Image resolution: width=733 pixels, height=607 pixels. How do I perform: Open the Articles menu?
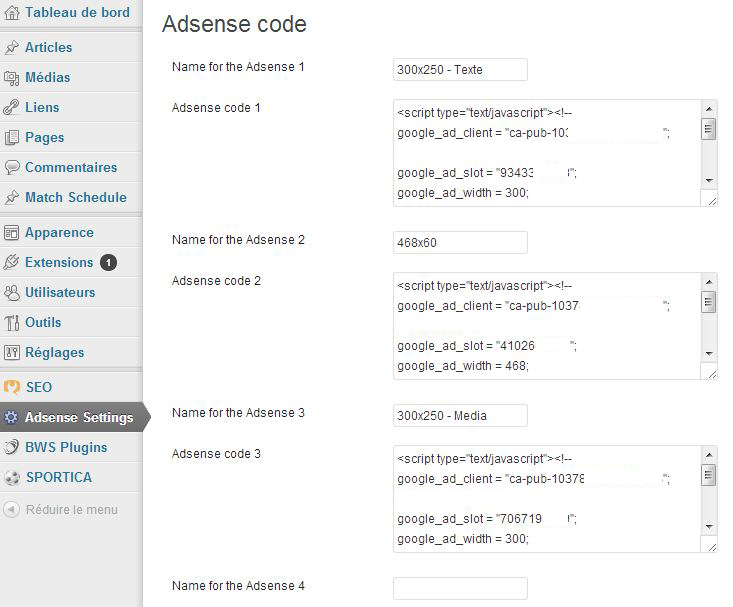[x=71, y=47]
